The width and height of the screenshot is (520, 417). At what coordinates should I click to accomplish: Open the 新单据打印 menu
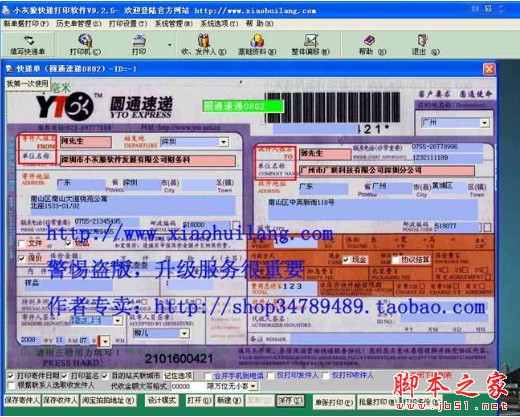[x=26, y=24]
